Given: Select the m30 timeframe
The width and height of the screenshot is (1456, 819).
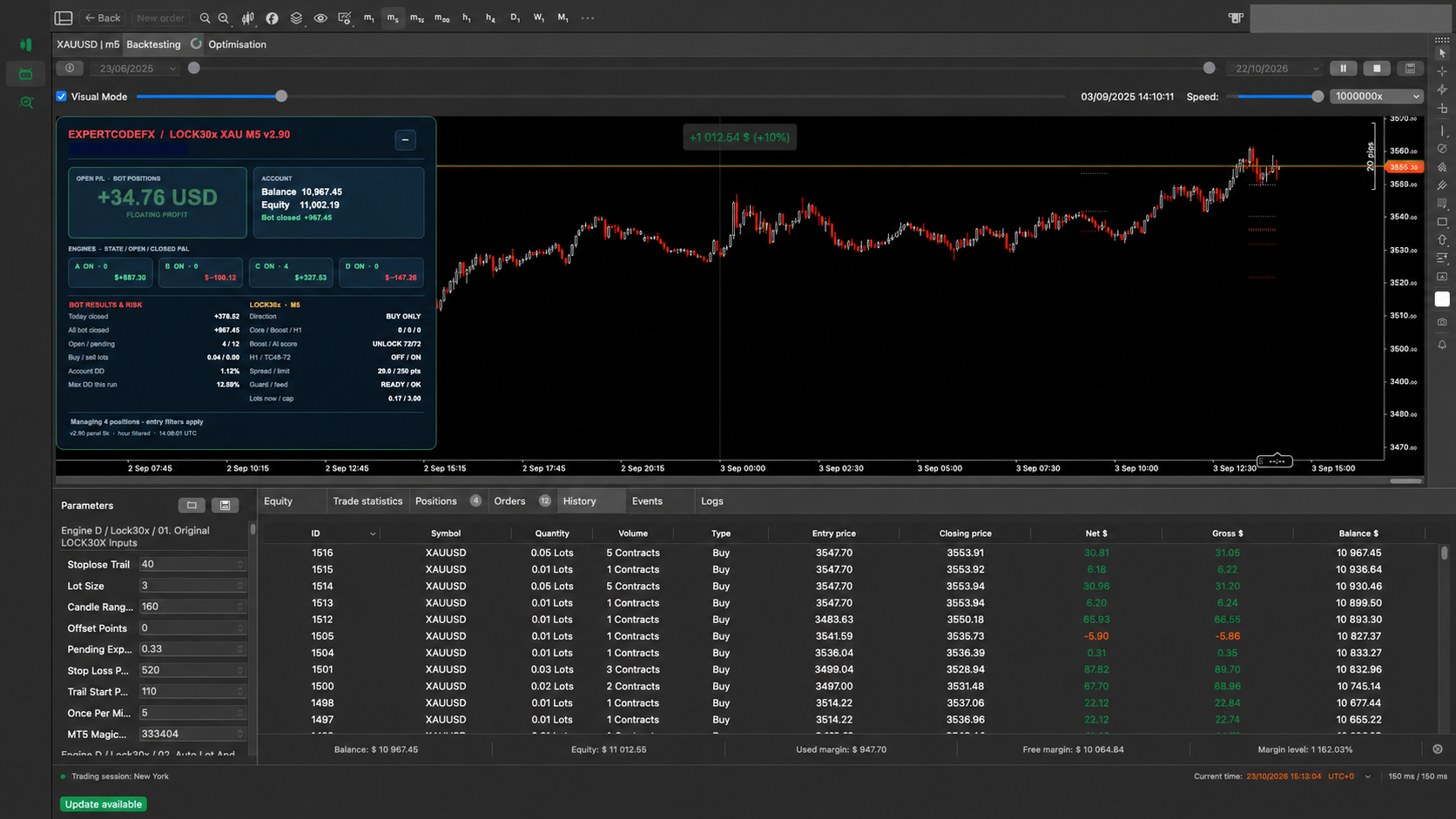Looking at the screenshot, I should [442, 17].
